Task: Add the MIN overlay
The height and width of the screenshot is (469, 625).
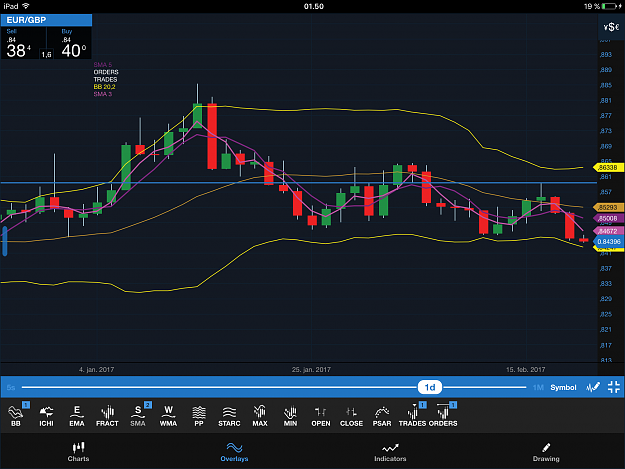Action: [290, 416]
